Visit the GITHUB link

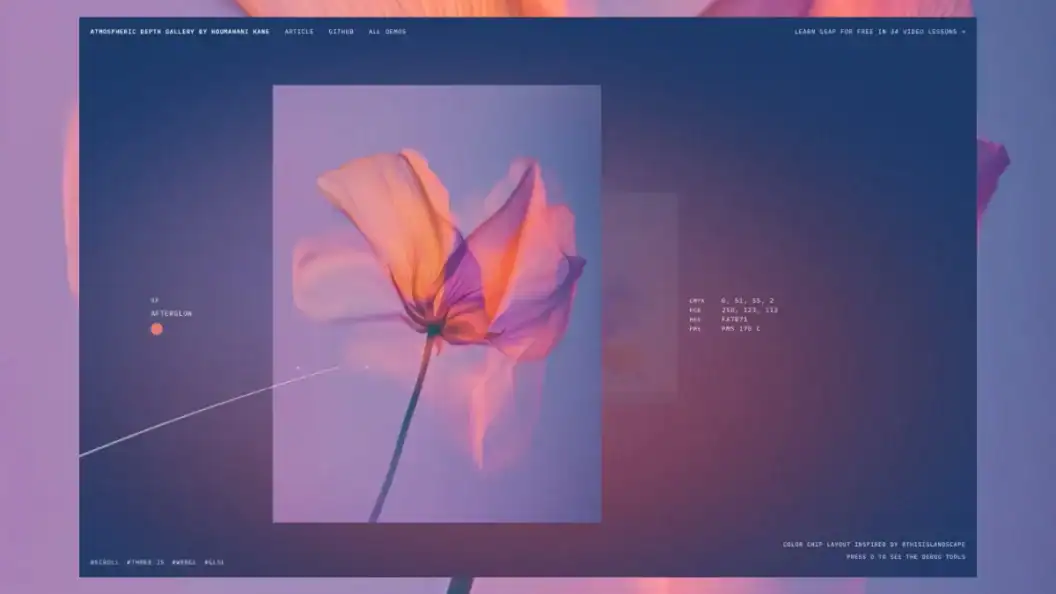coord(340,31)
